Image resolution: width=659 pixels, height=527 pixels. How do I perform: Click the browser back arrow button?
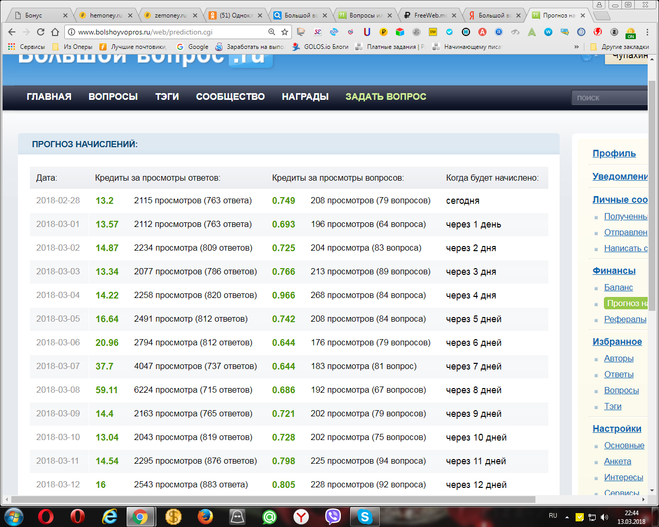pyautogui.click(x=13, y=32)
